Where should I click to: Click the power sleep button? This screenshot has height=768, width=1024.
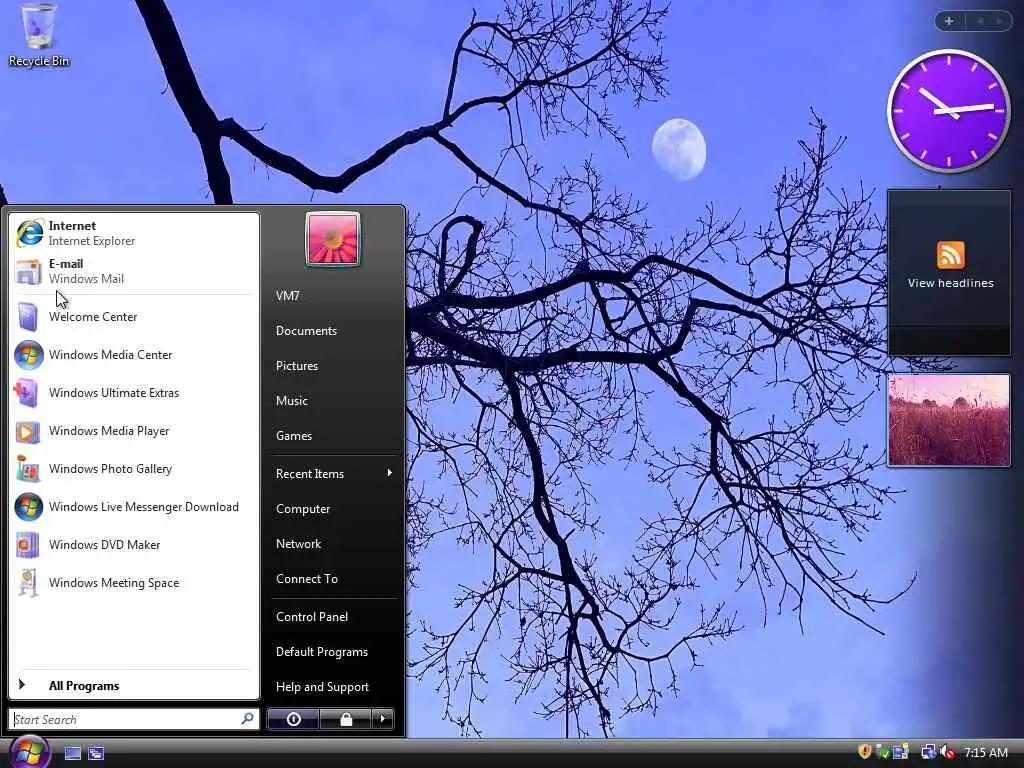(x=294, y=719)
